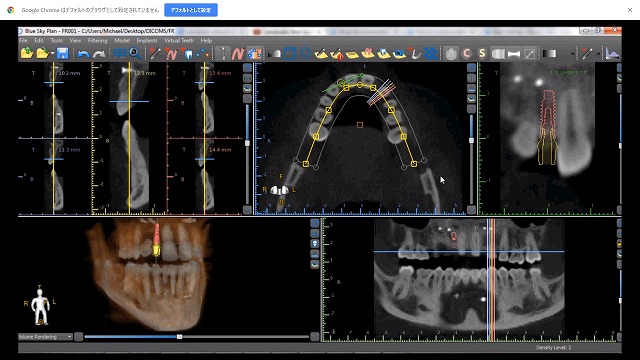Click the blue square outline icon
This screenshot has height=360, width=640.
pos(290,53)
